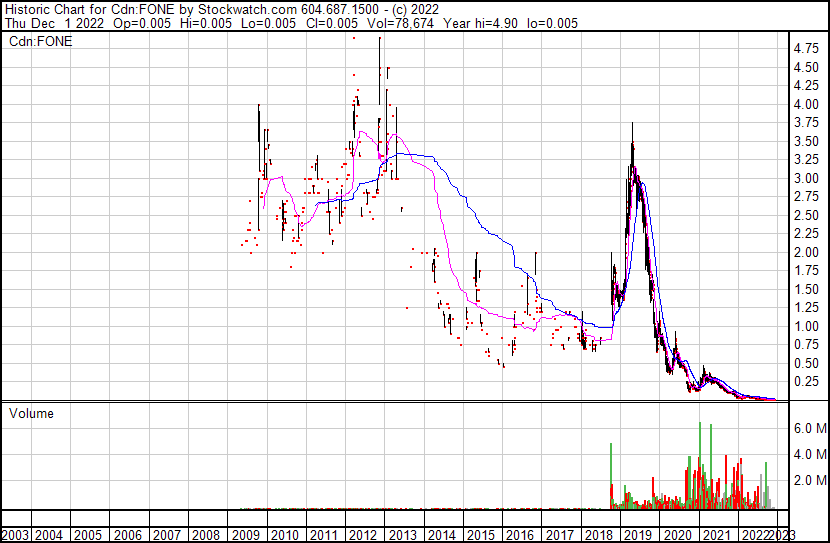Click the 2019 price peak on chart
830x543 pixels.
tap(631, 123)
